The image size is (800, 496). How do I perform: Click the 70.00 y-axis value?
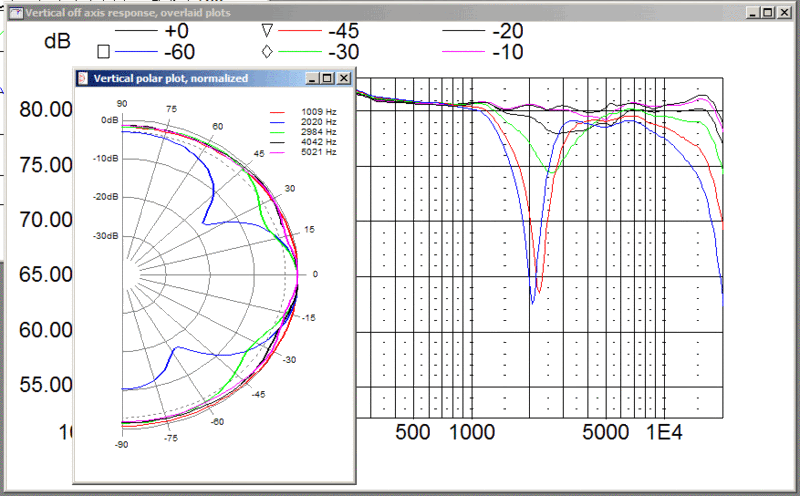46,220
